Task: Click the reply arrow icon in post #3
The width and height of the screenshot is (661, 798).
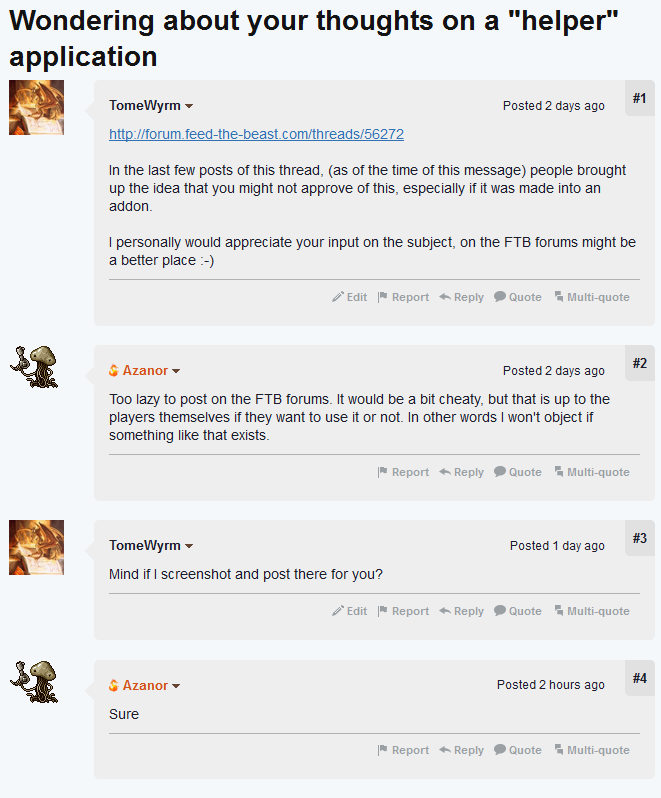Action: [x=444, y=611]
